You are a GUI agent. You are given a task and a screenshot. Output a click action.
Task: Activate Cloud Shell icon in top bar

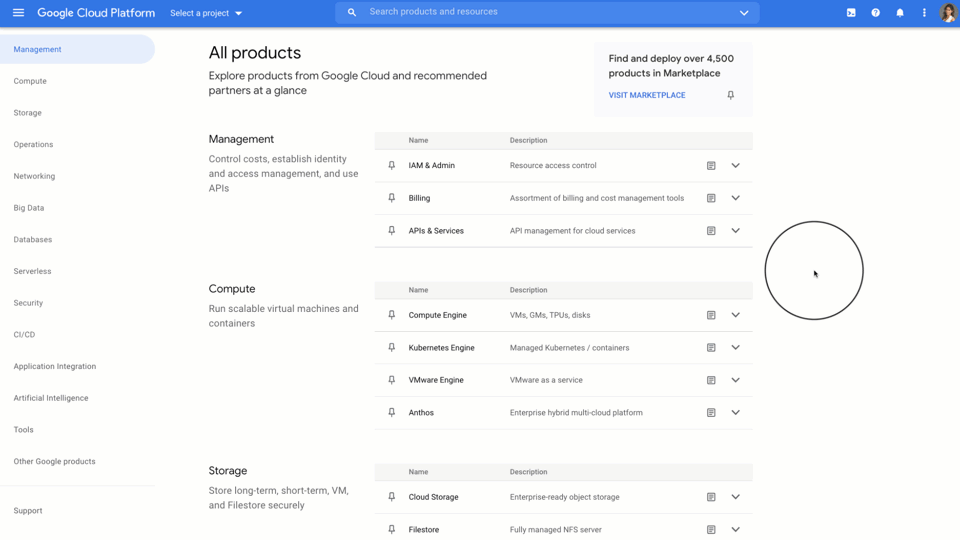click(x=851, y=13)
